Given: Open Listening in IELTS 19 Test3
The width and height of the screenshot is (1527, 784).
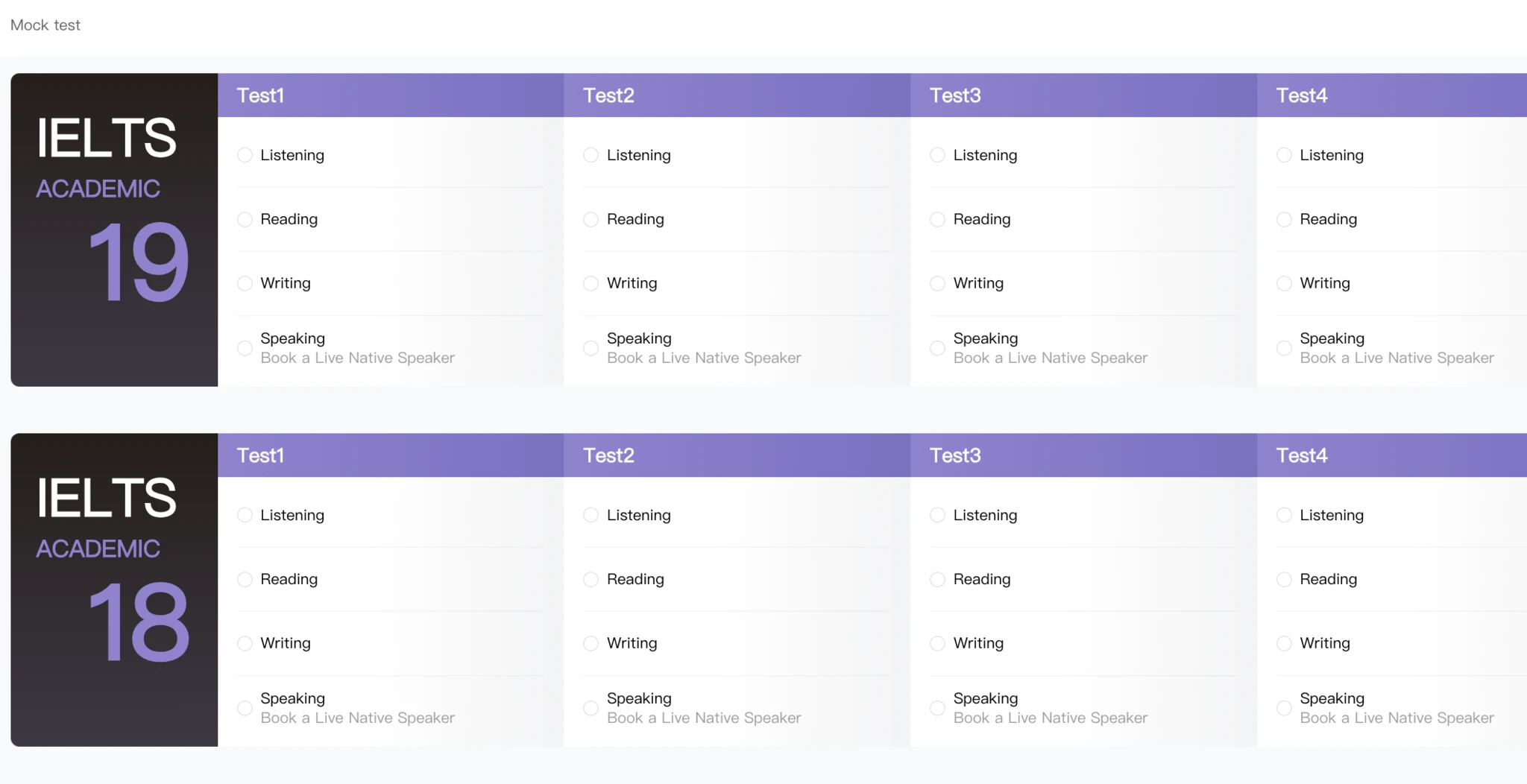Looking at the screenshot, I should click(985, 155).
